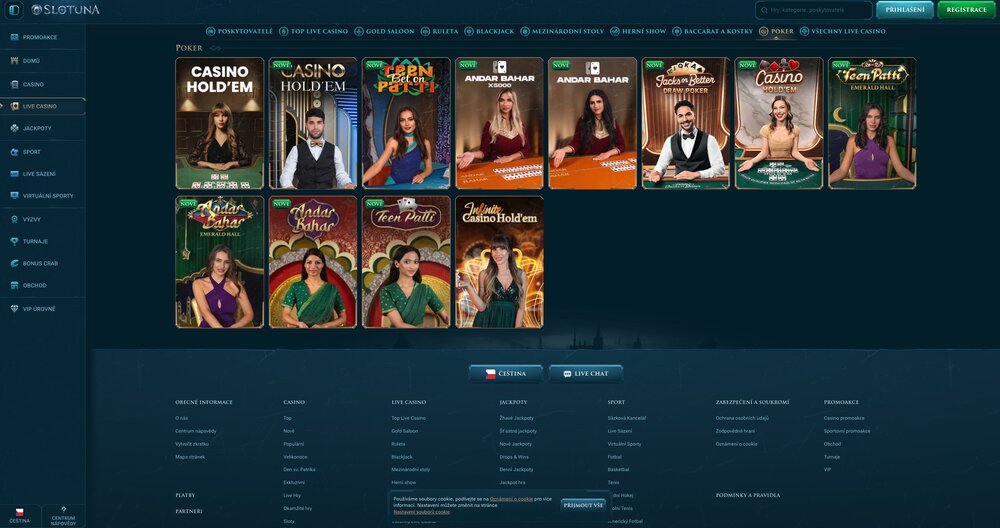Click the Registrace button
This screenshot has width=1000, height=528.
point(966,10)
